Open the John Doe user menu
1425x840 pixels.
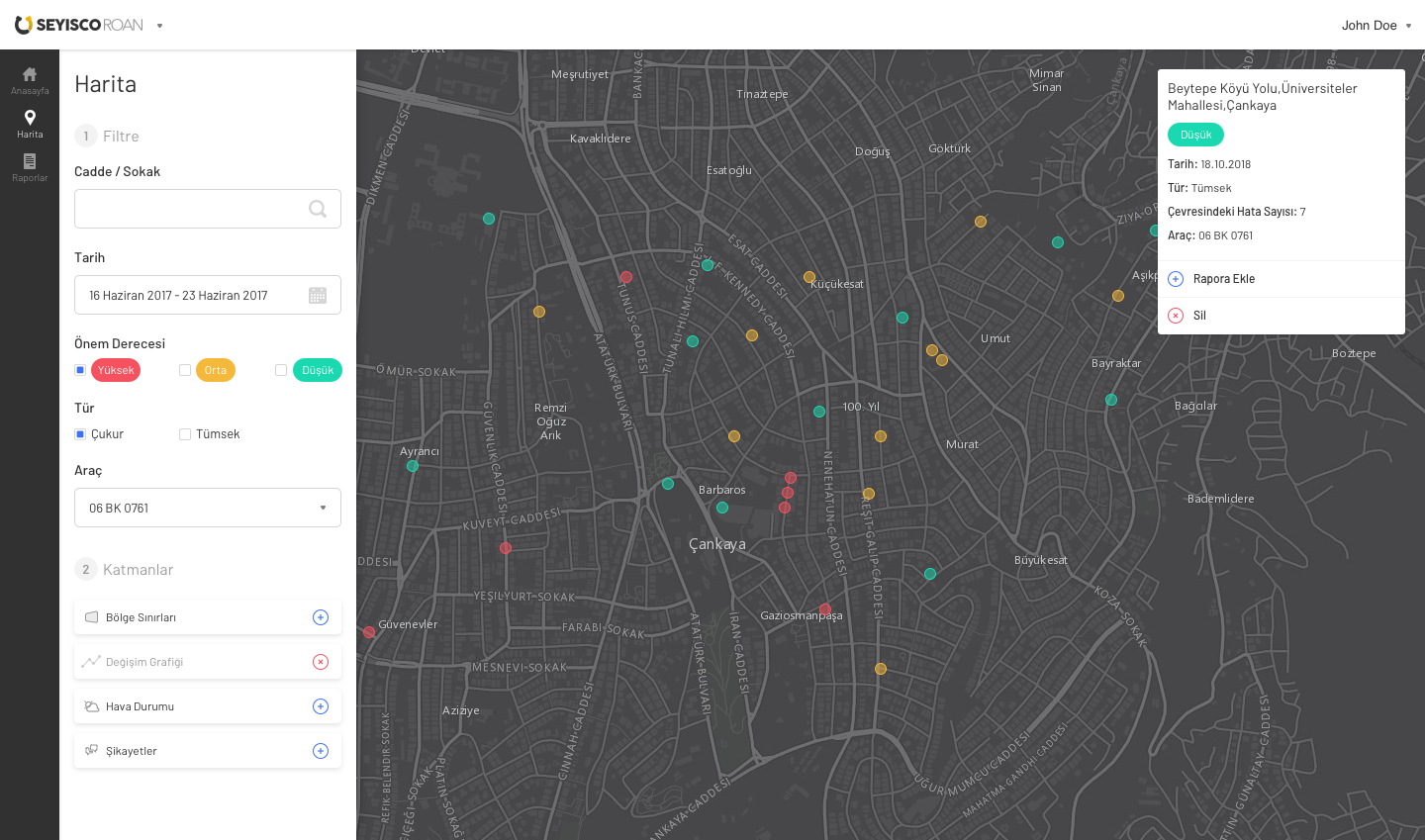(x=1376, y=26)
